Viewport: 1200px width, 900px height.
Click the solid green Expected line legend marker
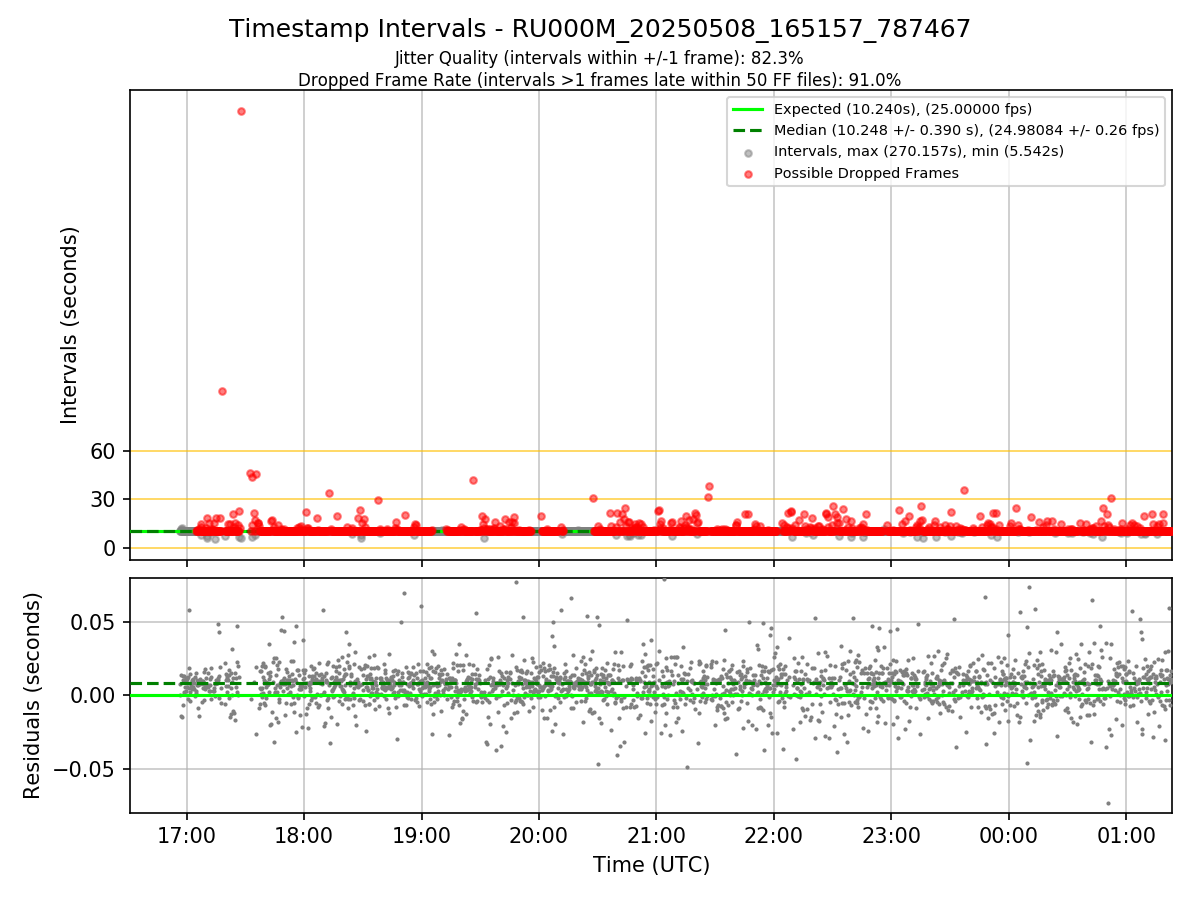(x=749, y=109)
